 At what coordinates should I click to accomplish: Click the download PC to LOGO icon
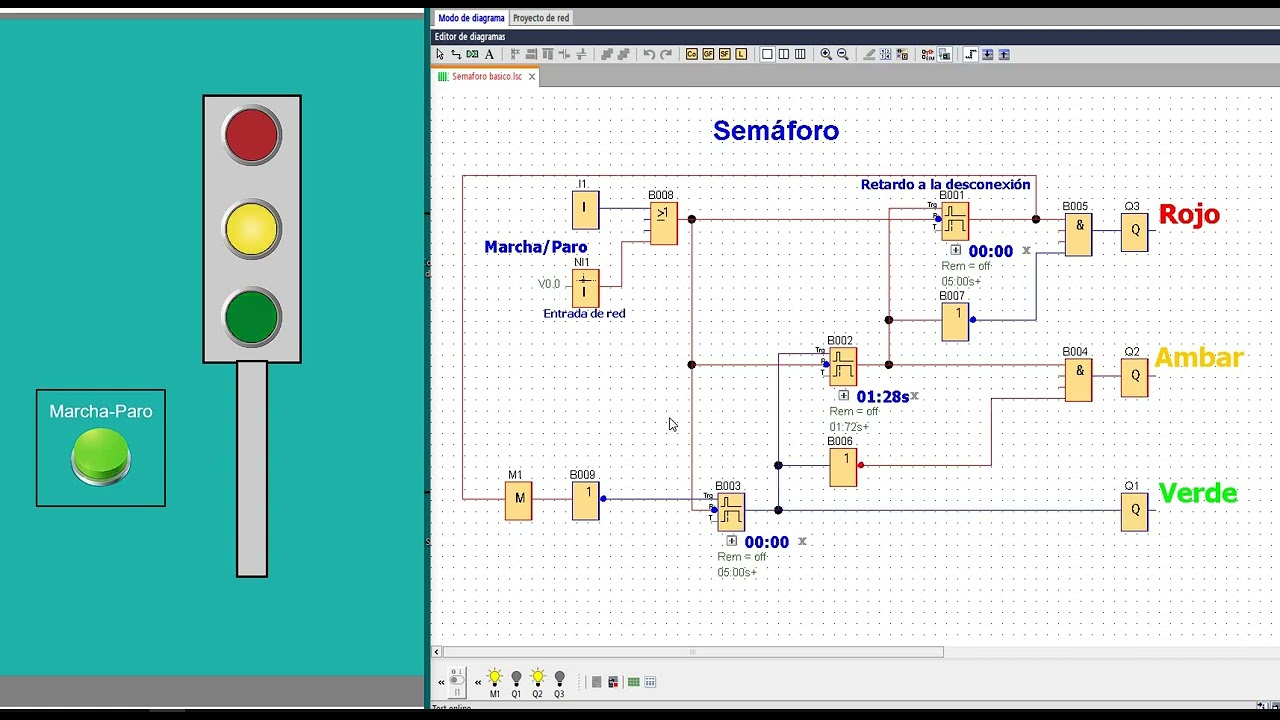[x=988, y=54]
